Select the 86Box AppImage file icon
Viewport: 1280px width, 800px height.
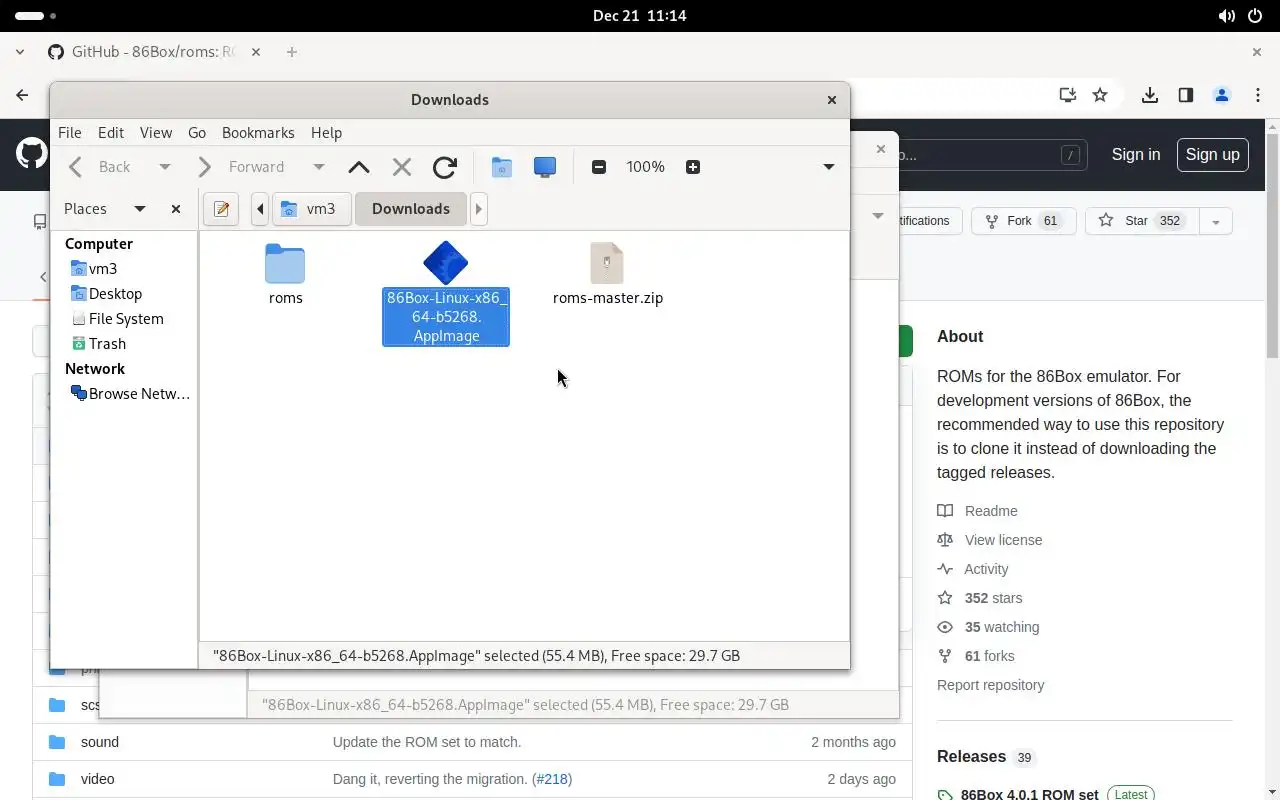point(445,262)
